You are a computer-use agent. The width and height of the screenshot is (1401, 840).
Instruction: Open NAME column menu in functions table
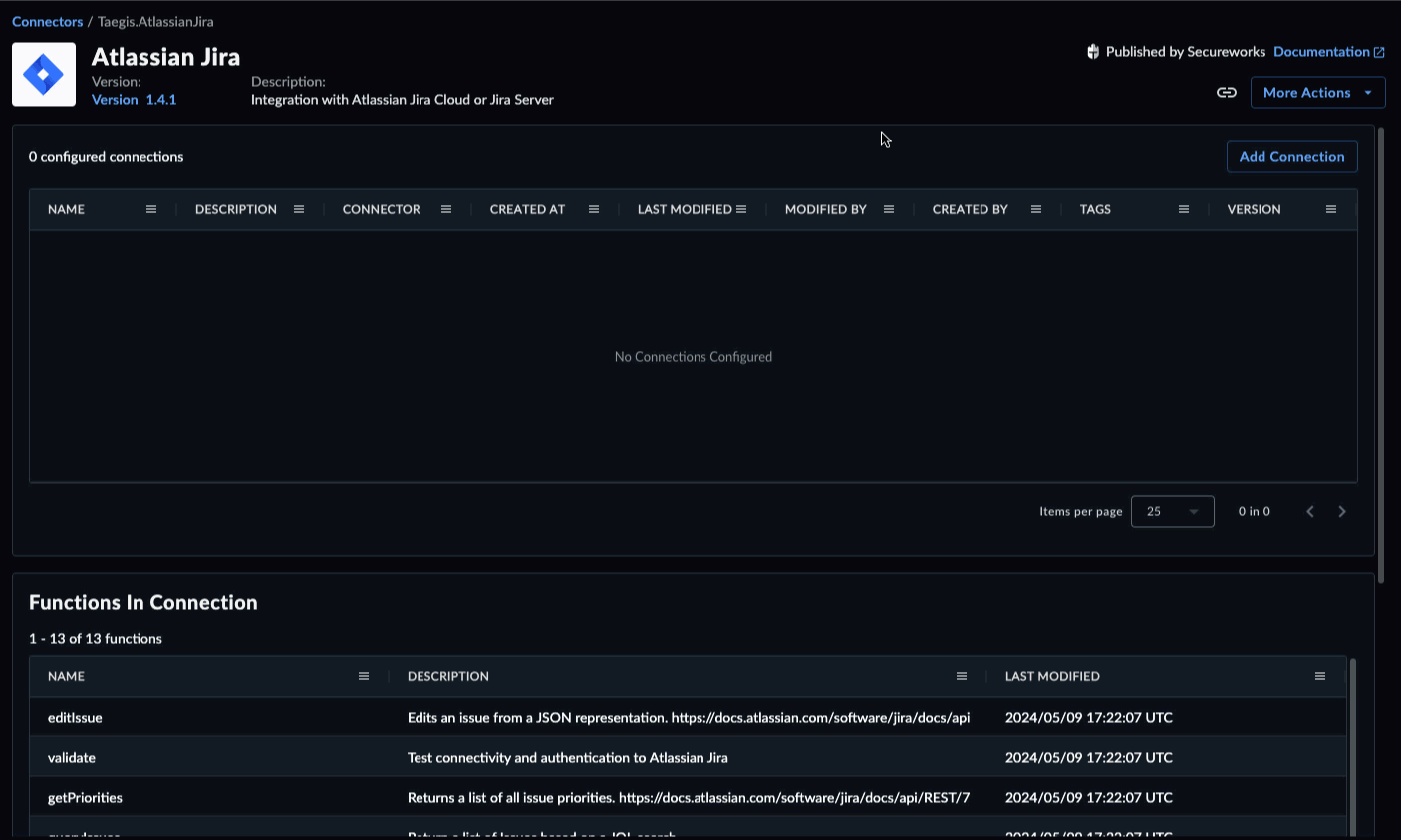click(364, 676)
